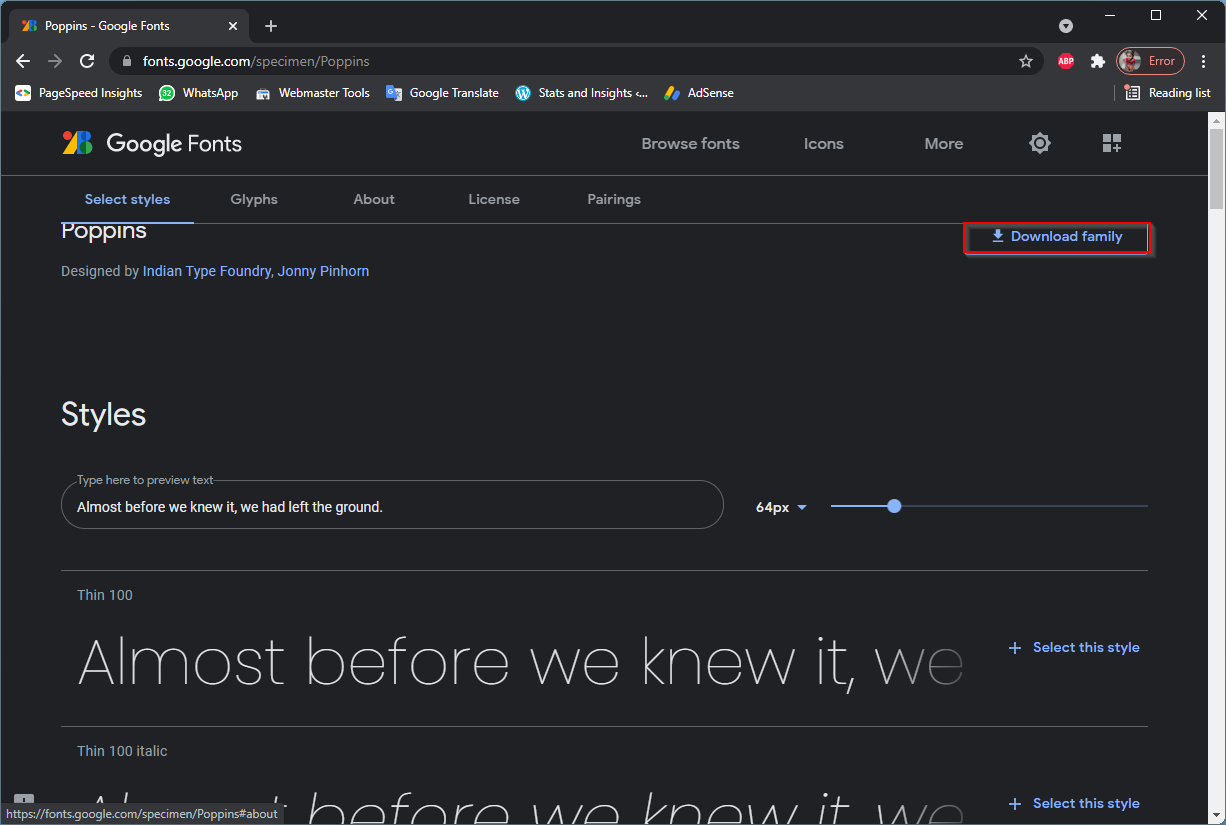
Task: Open the Extensions puzzle icon
Action: click(x=1098, y=61)
